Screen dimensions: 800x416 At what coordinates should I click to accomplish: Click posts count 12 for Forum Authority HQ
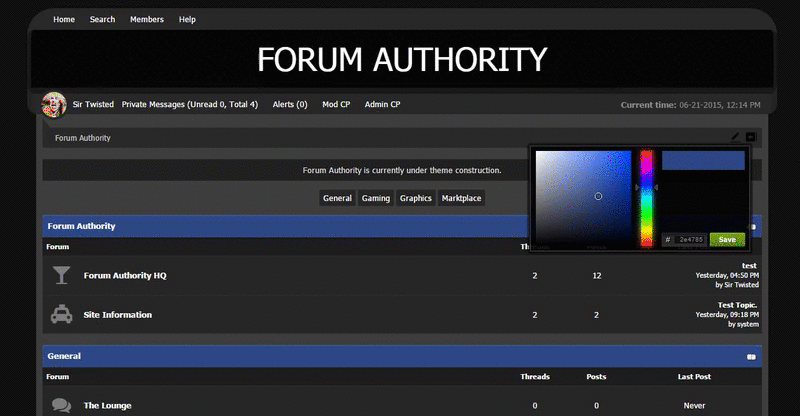pyautogui.click(x=597, y=276)
